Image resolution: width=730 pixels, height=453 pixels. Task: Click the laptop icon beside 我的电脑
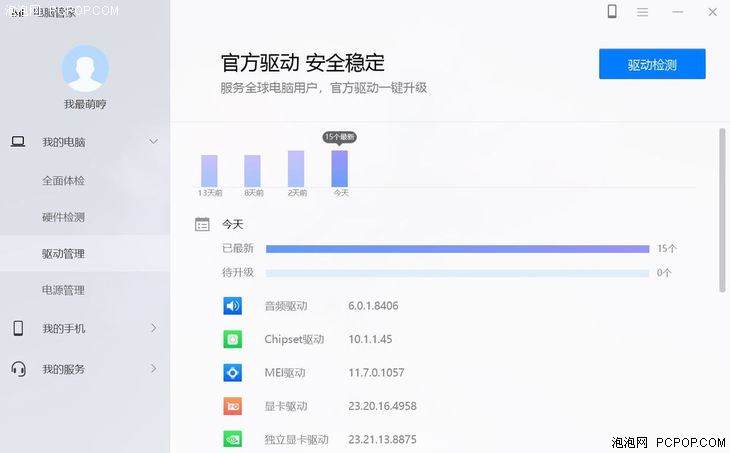click(x=18, y=142)
